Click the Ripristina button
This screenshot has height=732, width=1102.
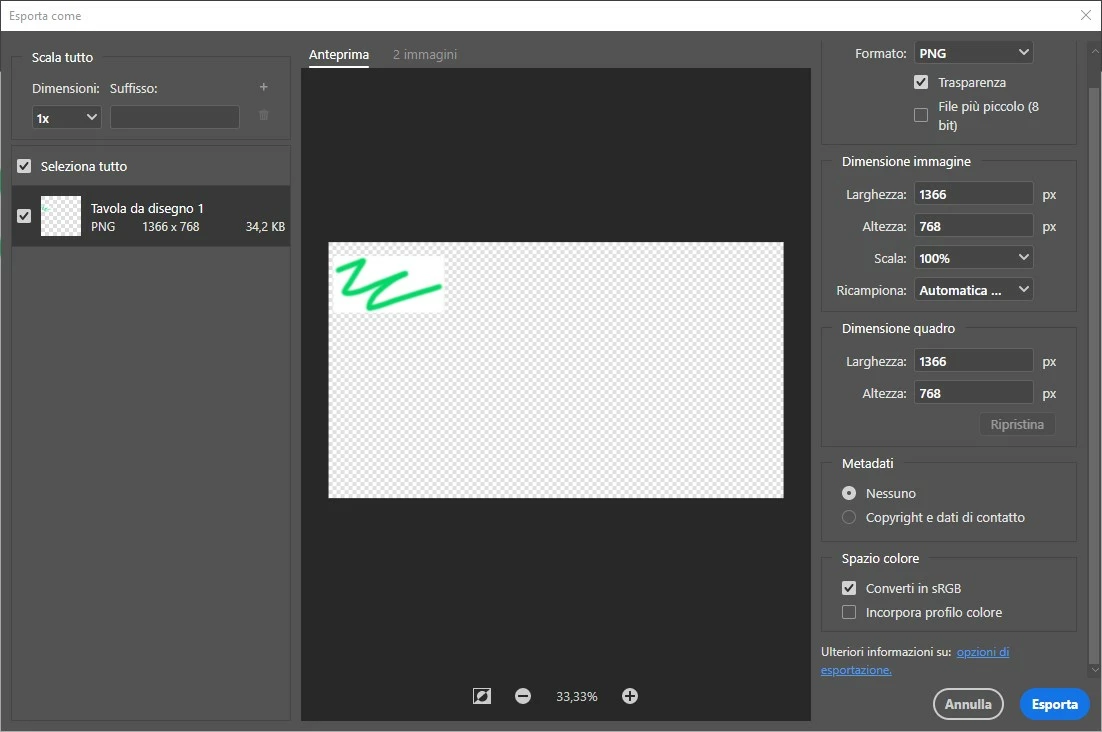1017,424
